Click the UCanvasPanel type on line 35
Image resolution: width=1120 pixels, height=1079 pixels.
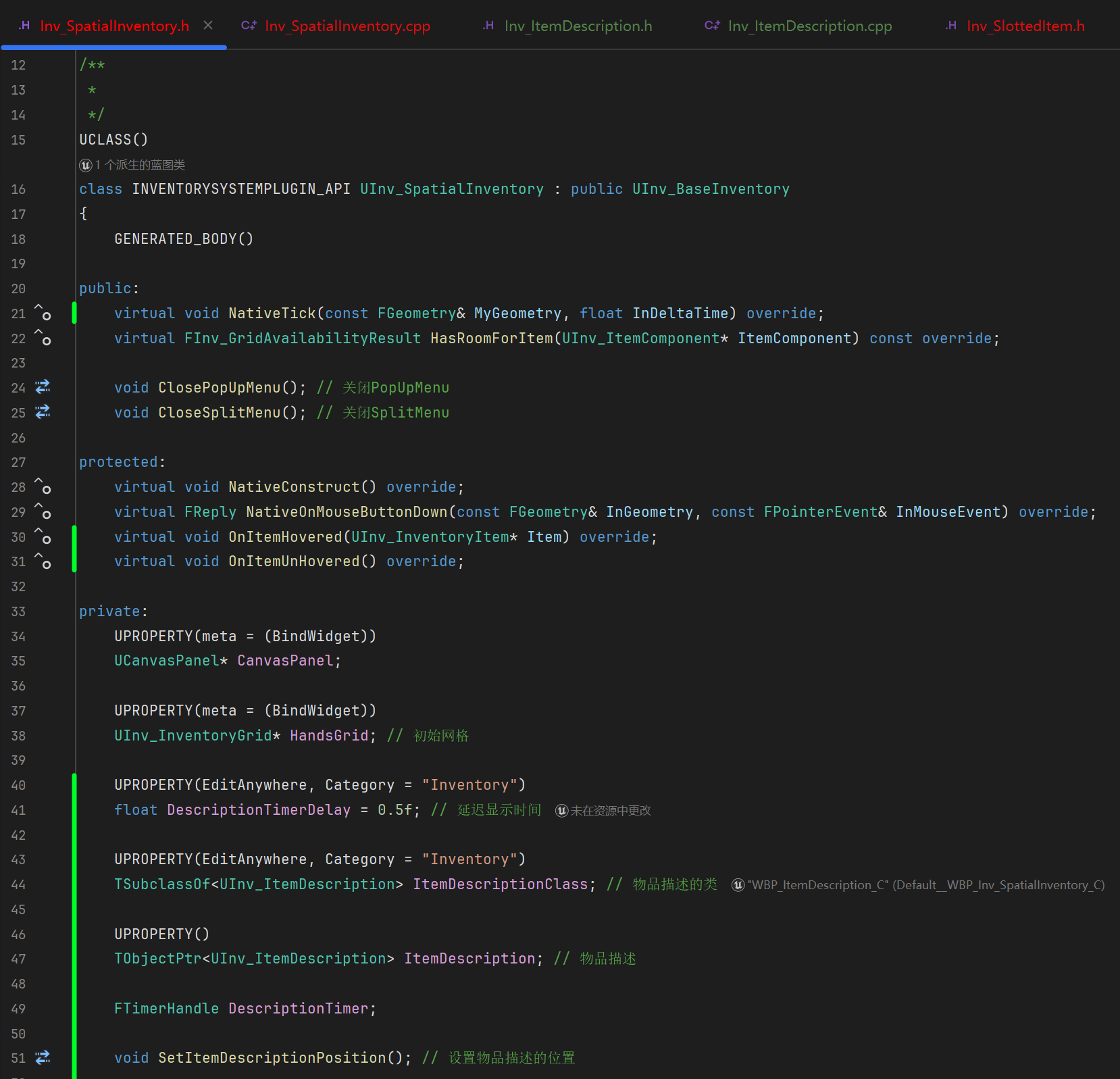coord(167,660)
